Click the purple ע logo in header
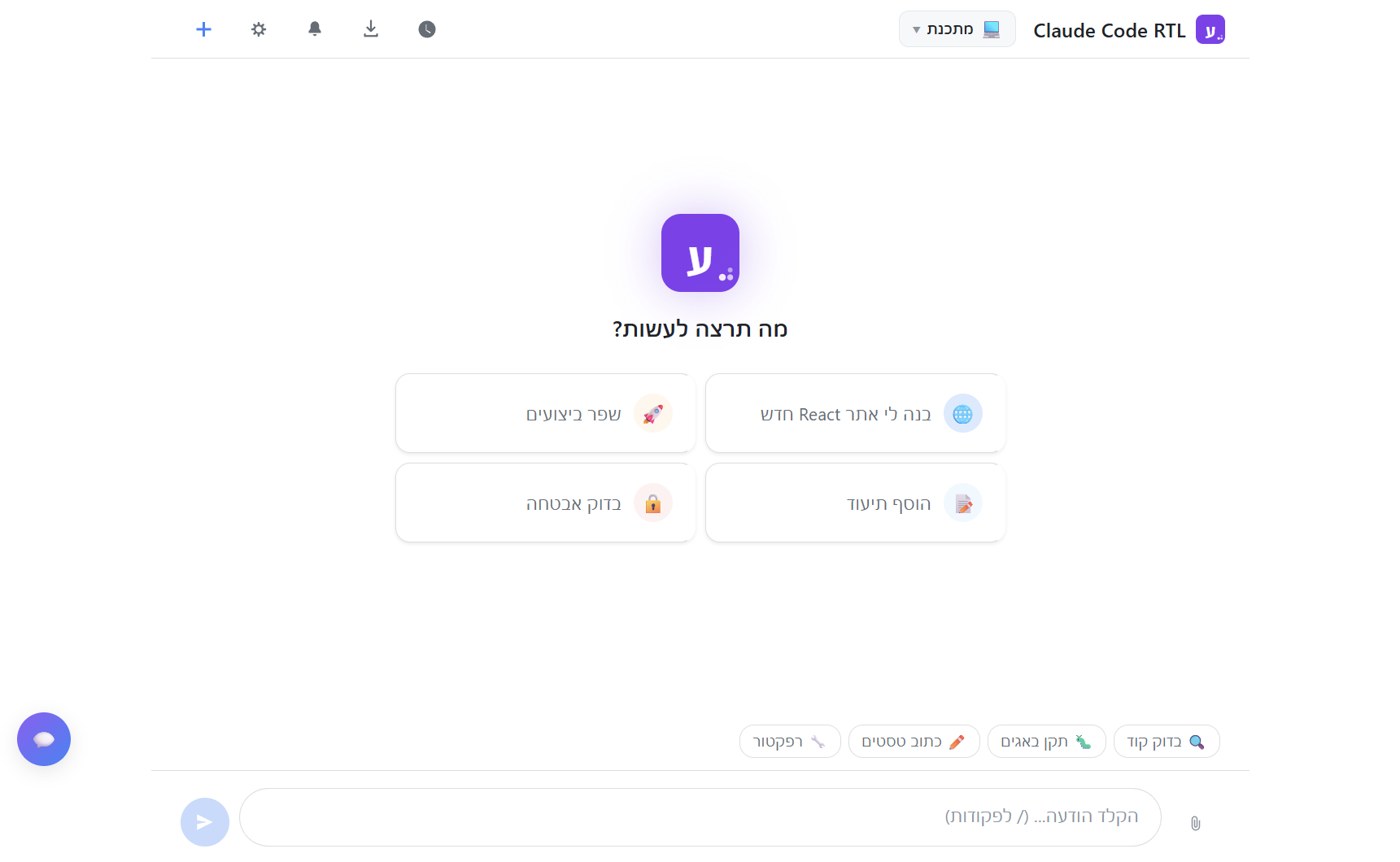This screenshot has height=862, width=1400. point(1210,30)
